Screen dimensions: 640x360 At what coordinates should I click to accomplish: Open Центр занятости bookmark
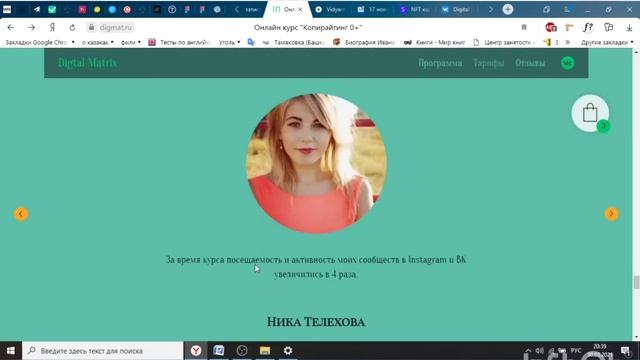(504, 42)
